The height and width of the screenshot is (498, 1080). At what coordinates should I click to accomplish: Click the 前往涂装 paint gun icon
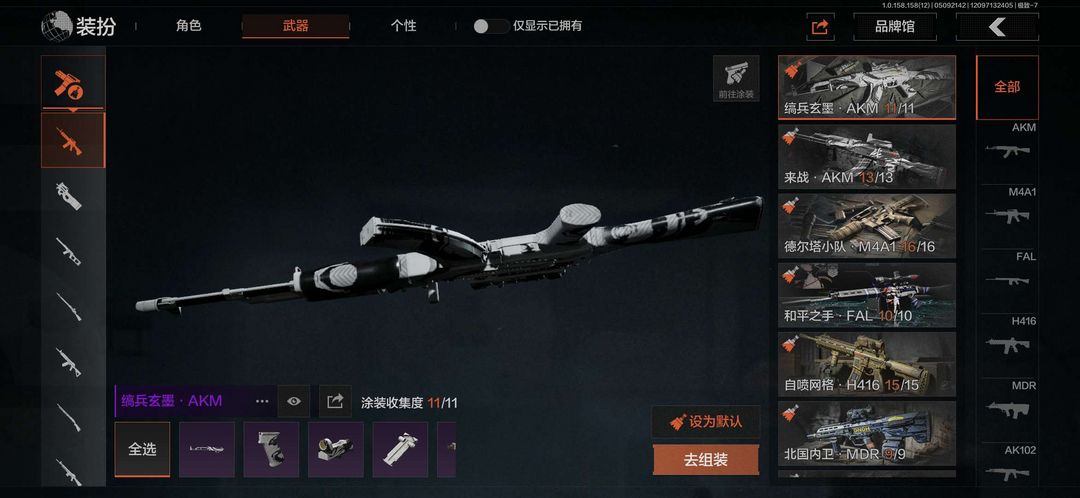pyautogui.click(x=736, y=79)
